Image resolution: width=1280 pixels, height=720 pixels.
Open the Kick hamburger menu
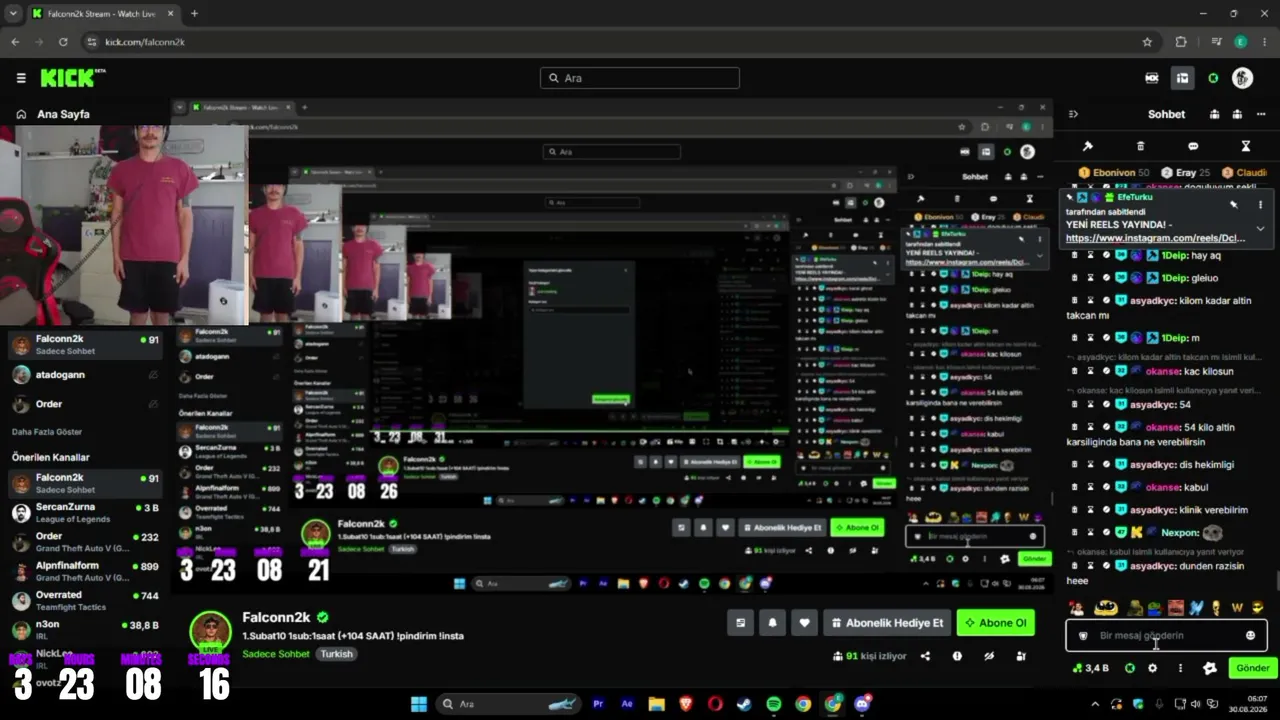coord(21,78)
